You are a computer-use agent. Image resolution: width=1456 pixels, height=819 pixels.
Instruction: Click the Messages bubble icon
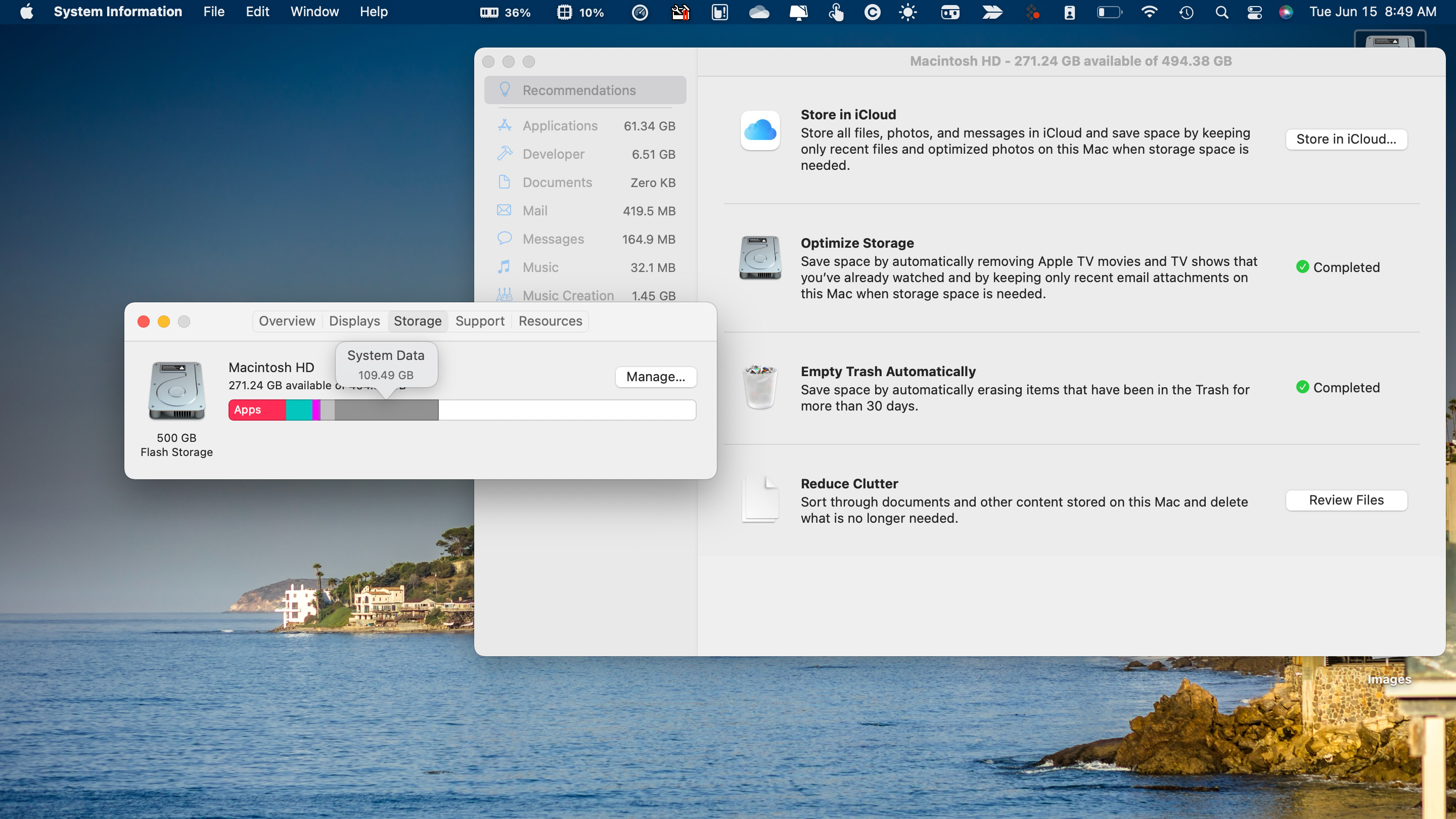(x=504, y=238)
